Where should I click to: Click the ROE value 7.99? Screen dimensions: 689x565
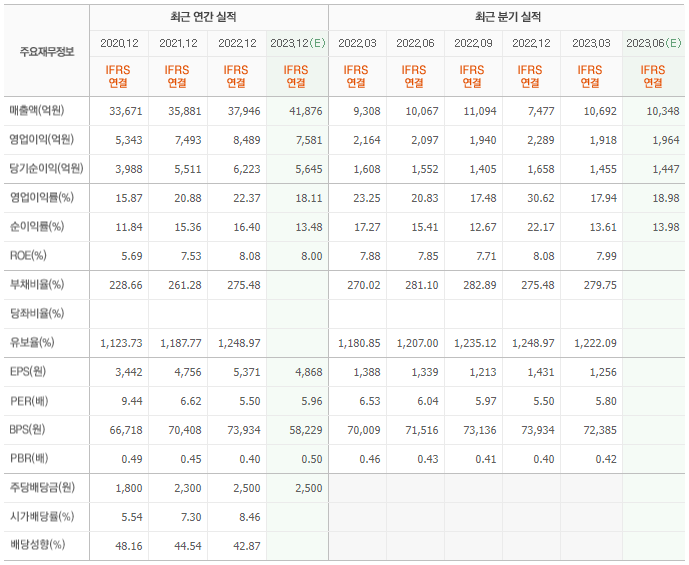pyautogui.click(x=606, y=256)
